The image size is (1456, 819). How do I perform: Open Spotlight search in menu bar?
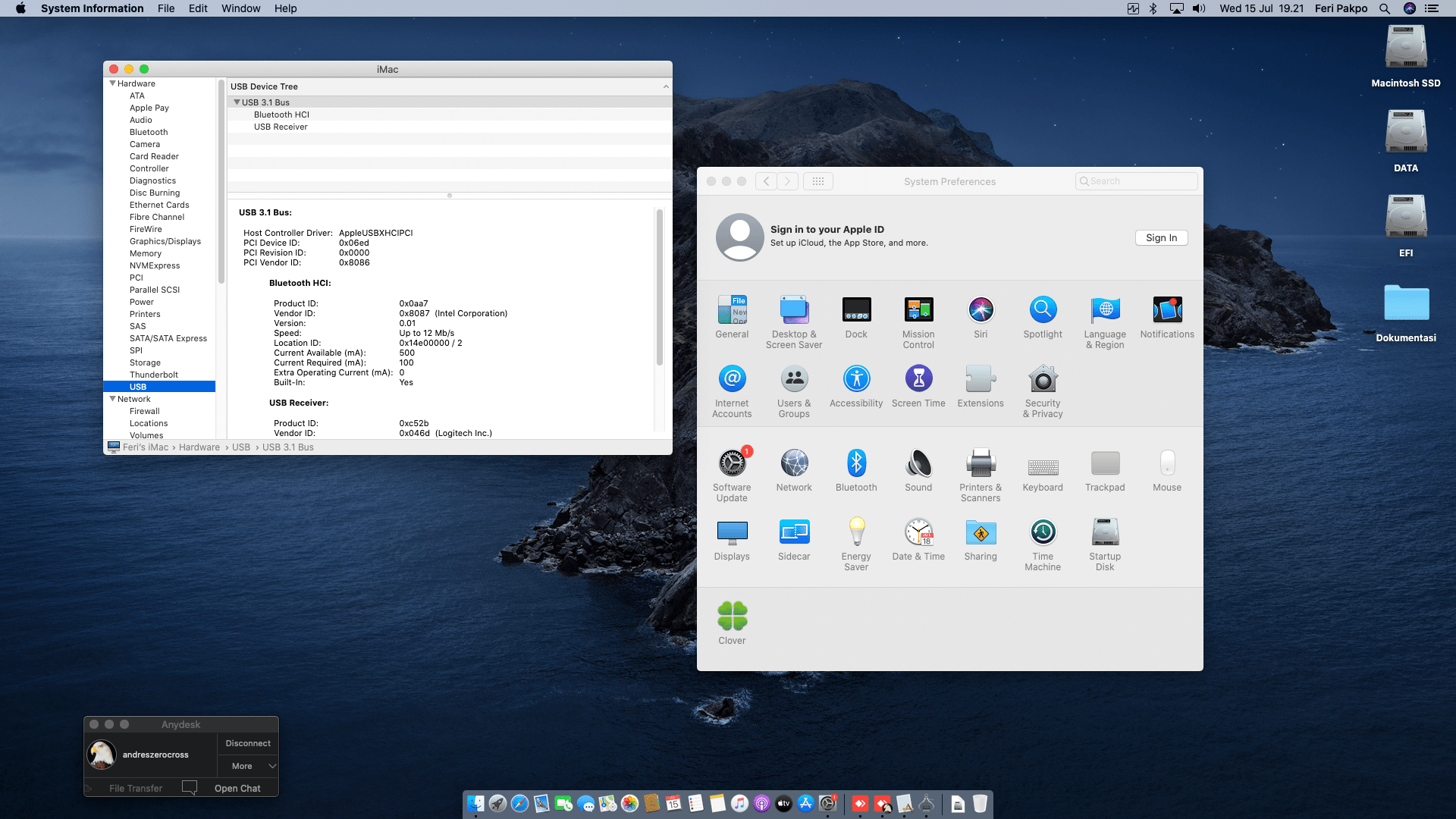tap(1385, 8)
